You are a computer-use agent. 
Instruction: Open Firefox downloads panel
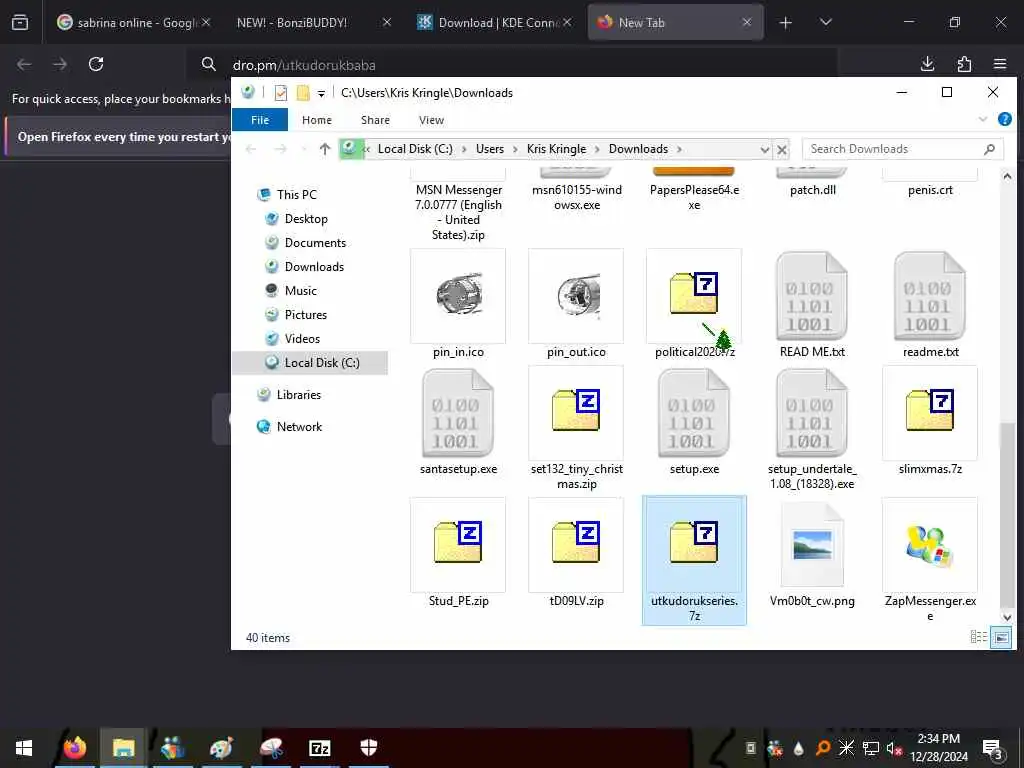(x=927, y=64)
